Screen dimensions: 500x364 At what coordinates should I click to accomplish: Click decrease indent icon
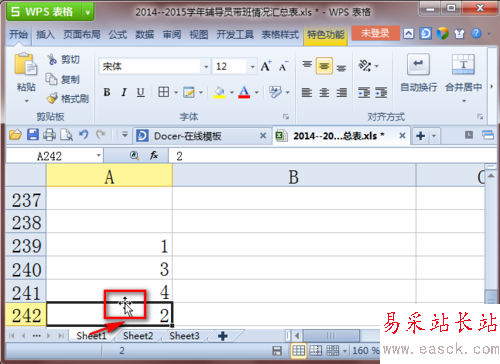pyautogui.click(x=364, y=92)
